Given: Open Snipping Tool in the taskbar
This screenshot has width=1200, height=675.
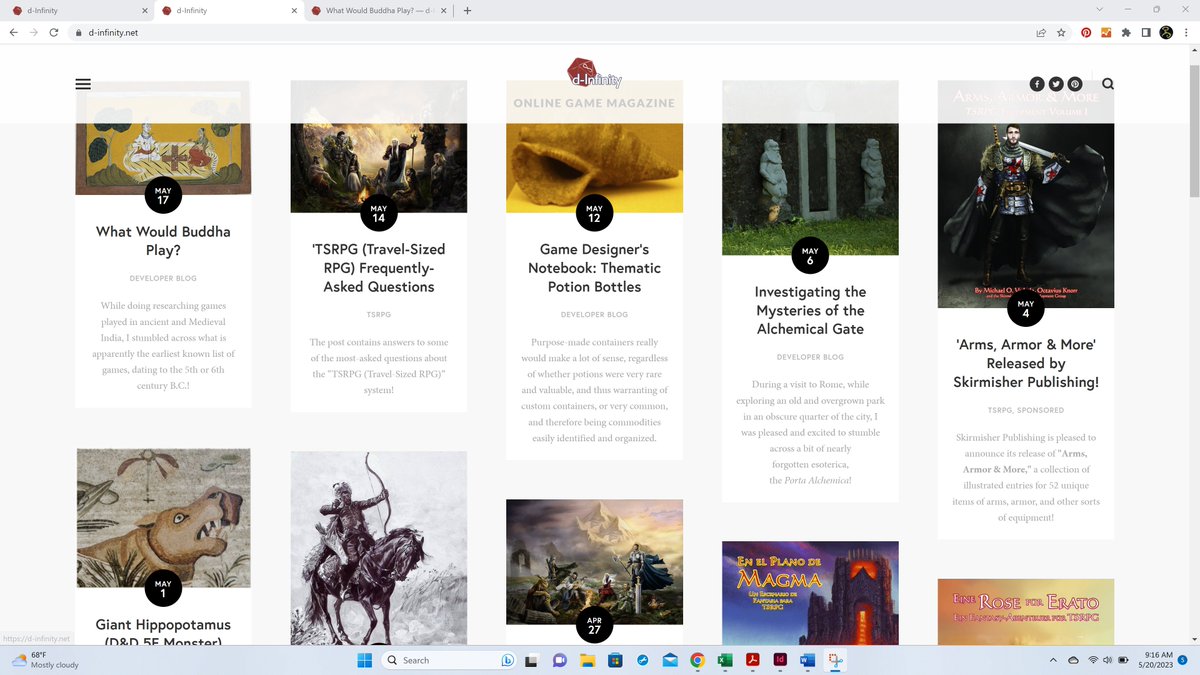Looking at the screenshot, I should coord(835,660).
